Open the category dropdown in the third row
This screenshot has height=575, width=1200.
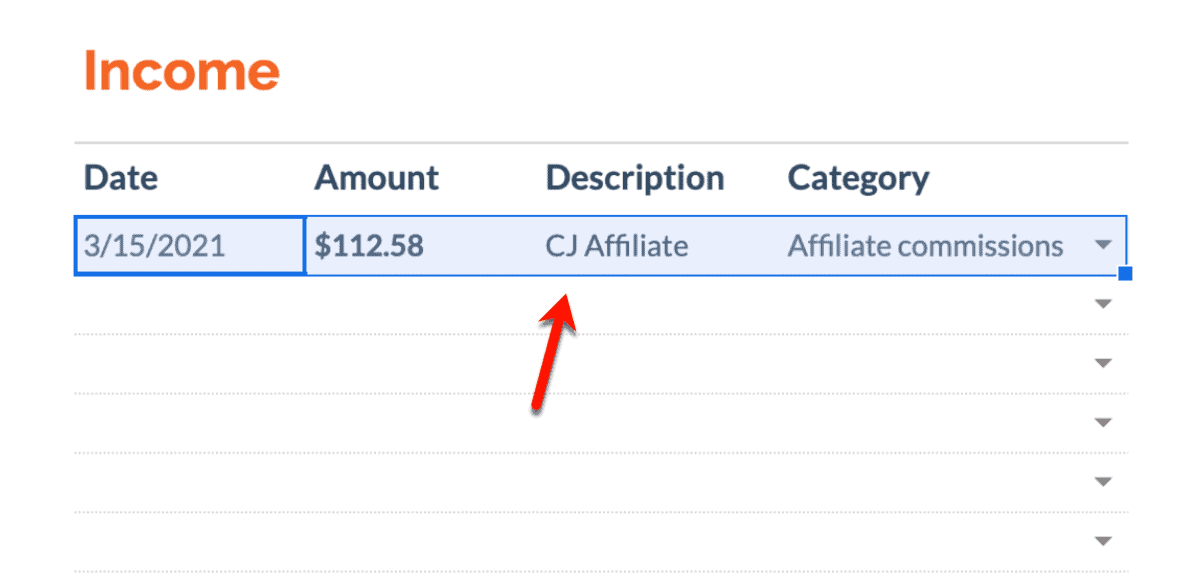coord(1103,363)
